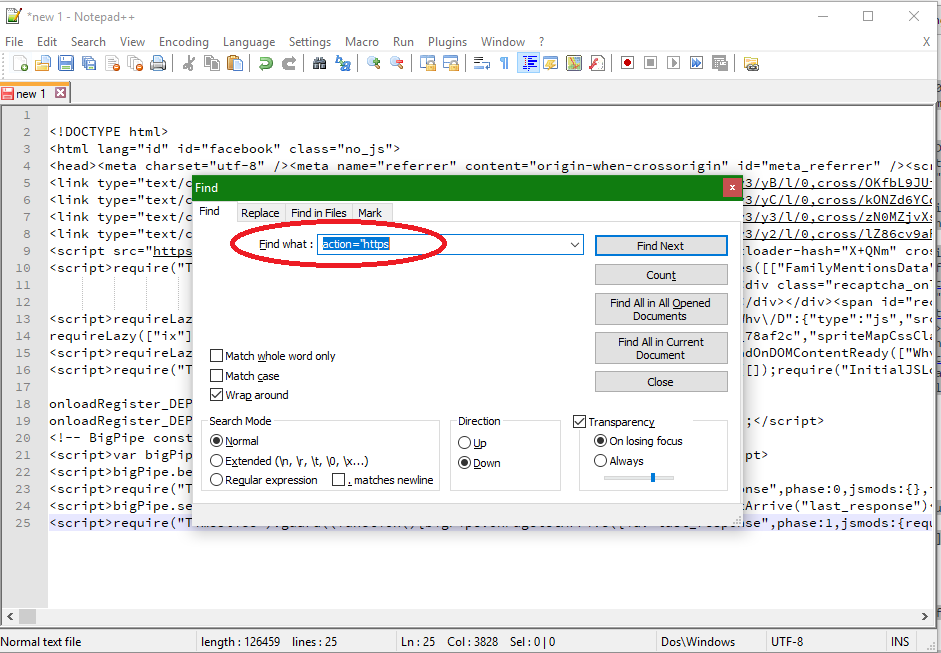Screen dimensions: 941x653
Task: Close the 'new 1' document tab
Action: click(60, 93)
